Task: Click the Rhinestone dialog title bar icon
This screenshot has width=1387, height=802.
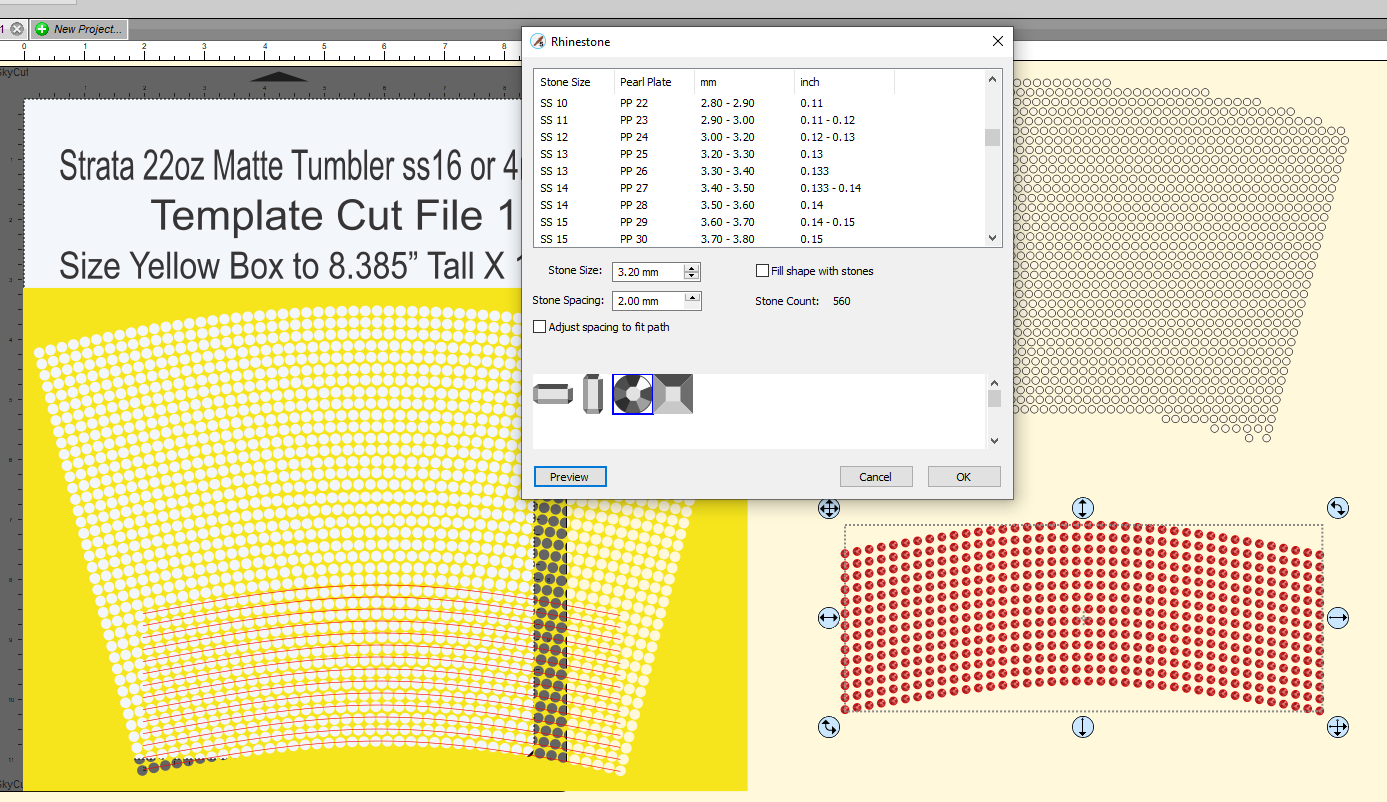Action: tap(538, 41)
